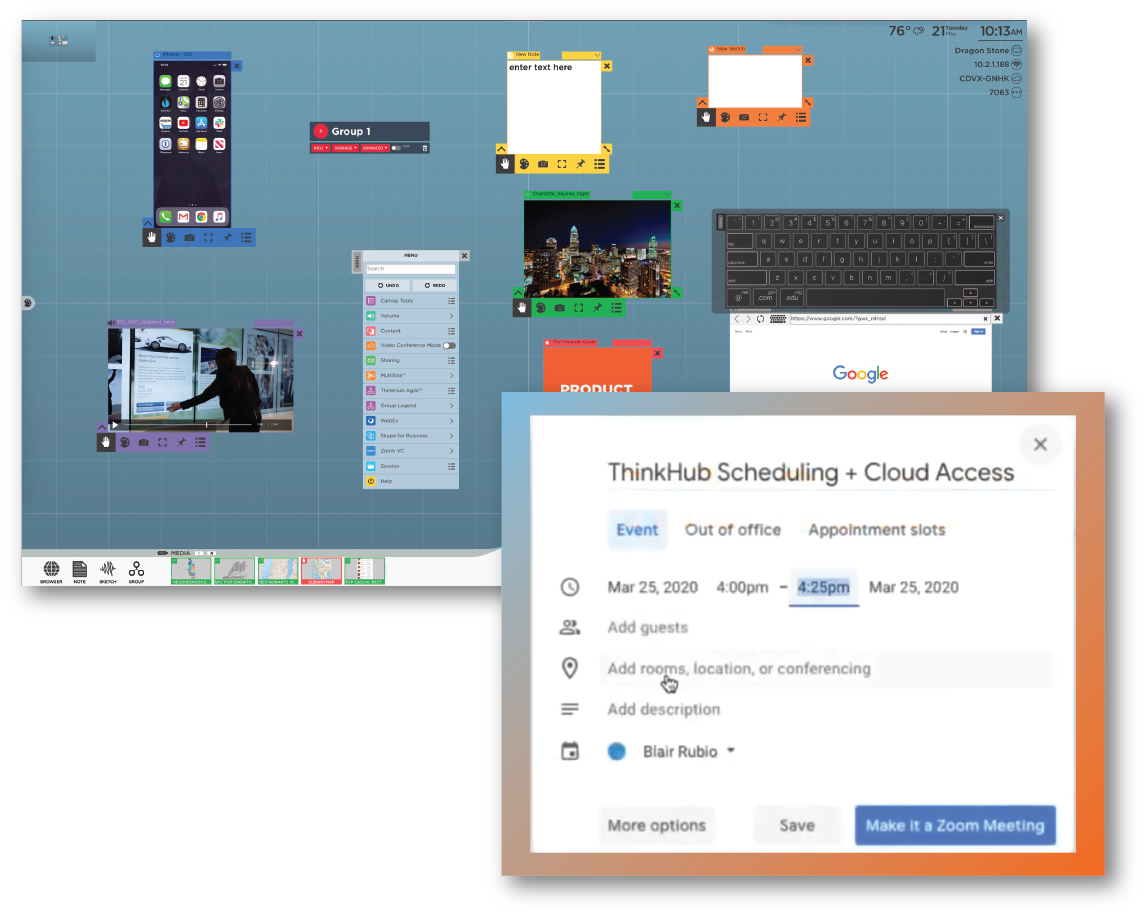The height and width of the screenshot is (917, 1146).
Task: Expand the Volume submenu arrow
Action: point(451,316)
